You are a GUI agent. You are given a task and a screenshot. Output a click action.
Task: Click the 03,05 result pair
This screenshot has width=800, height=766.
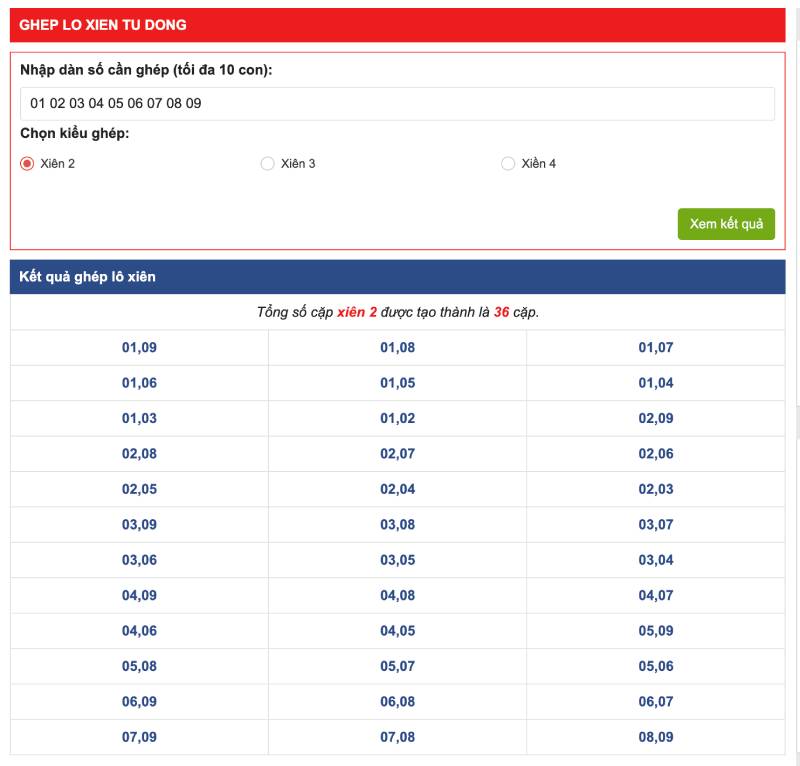coord(397,560)
